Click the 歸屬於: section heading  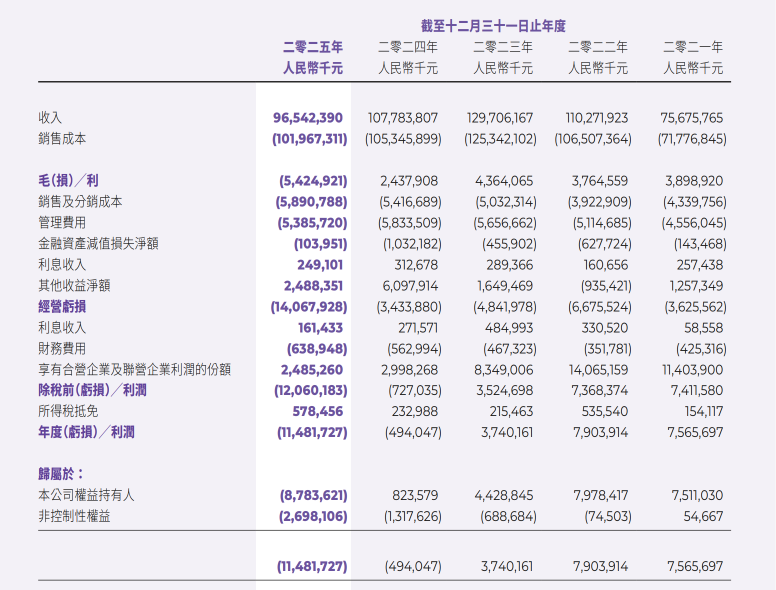coord(60,474)
